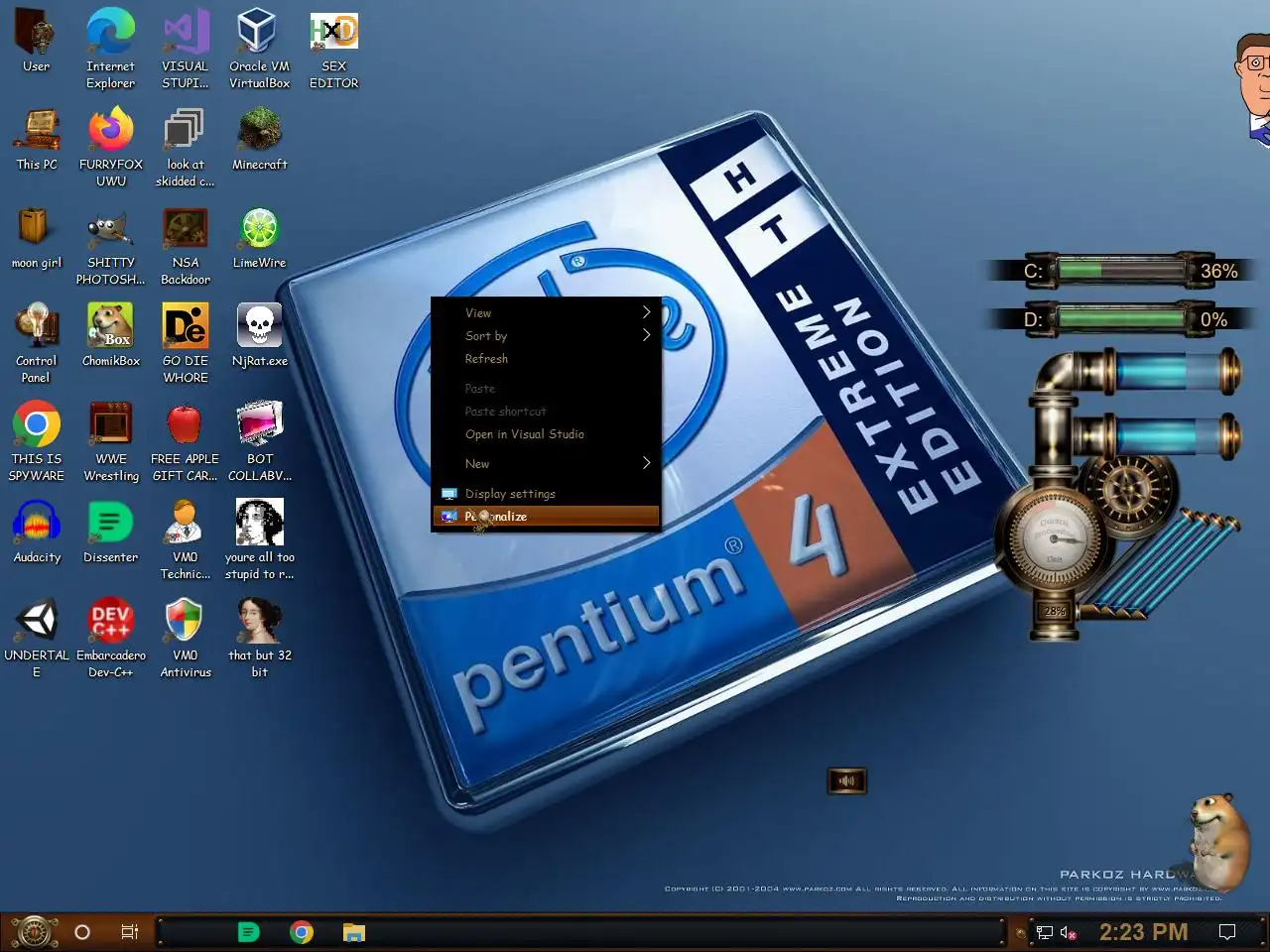
Task: Launch Chrome icon labeled THIS IS SPYWARE
Action: click(37, 441)
